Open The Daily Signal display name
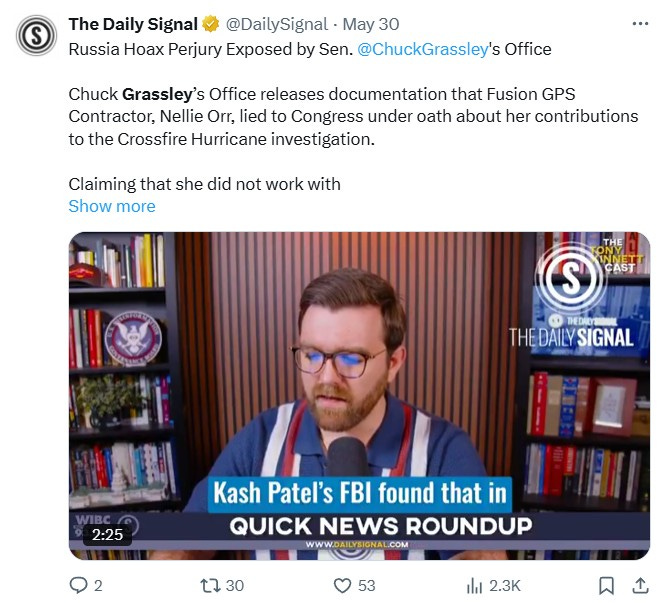Viewport: 667px width, 603px height. [x=133, y=24]
